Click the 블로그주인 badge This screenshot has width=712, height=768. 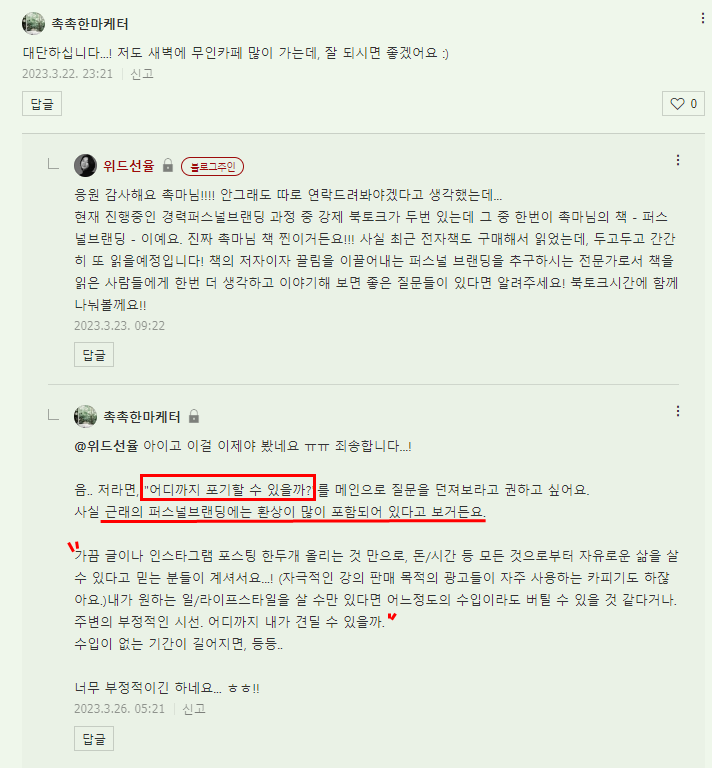pyautogui.click(x=213, y=167)
